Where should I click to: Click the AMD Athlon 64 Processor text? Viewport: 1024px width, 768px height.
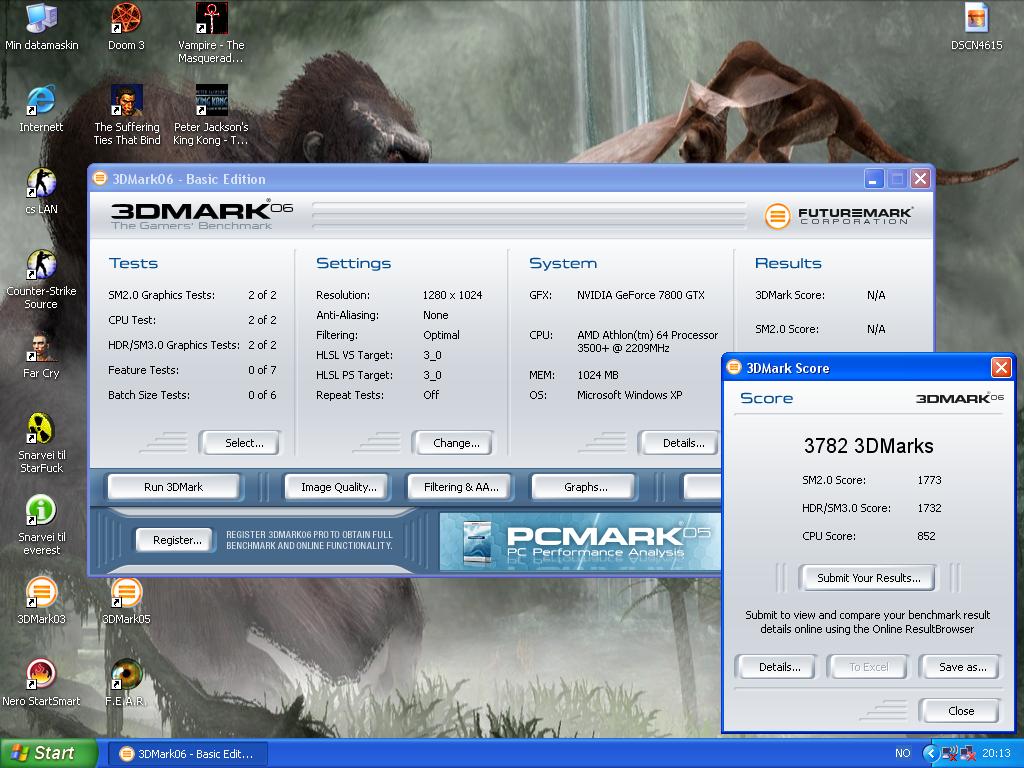[647, 342]
